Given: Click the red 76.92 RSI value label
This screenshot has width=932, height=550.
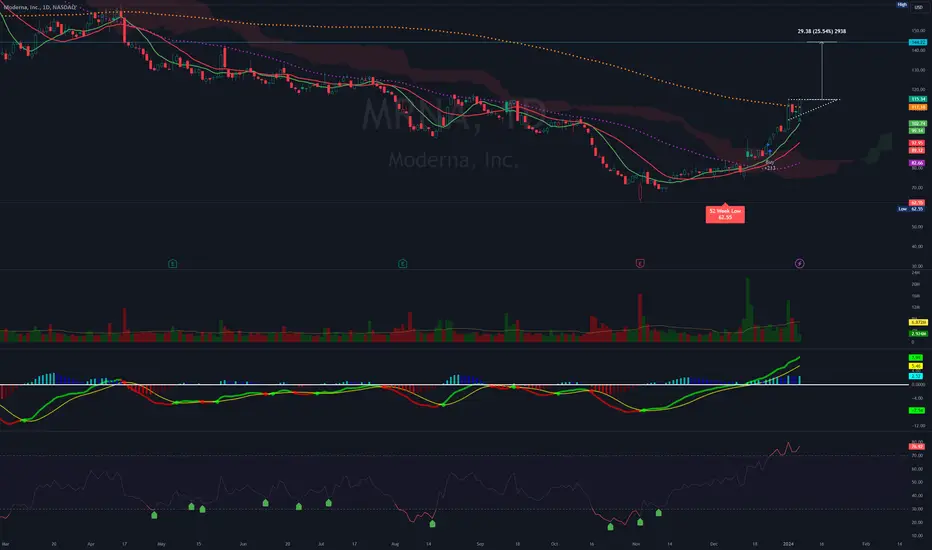Looking at the screenshot, I should click(917, 446).
